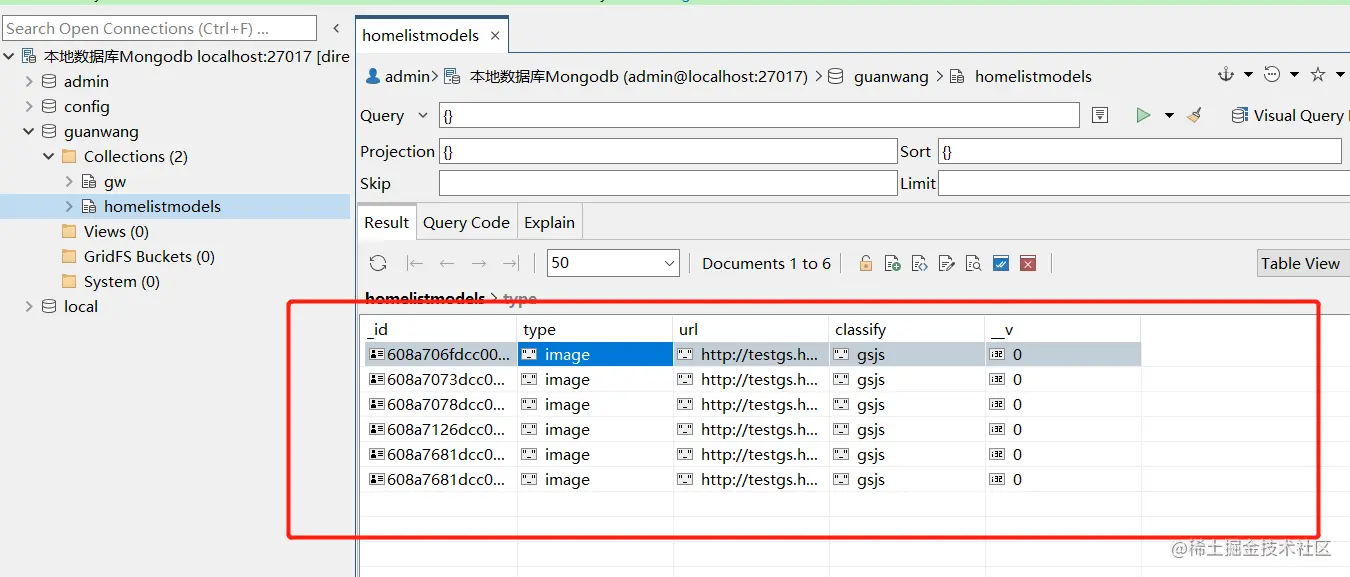Open the run query options dropdown arrow
The width and height of the screenshot is (1350, 577).
[x=1169, y=116]
